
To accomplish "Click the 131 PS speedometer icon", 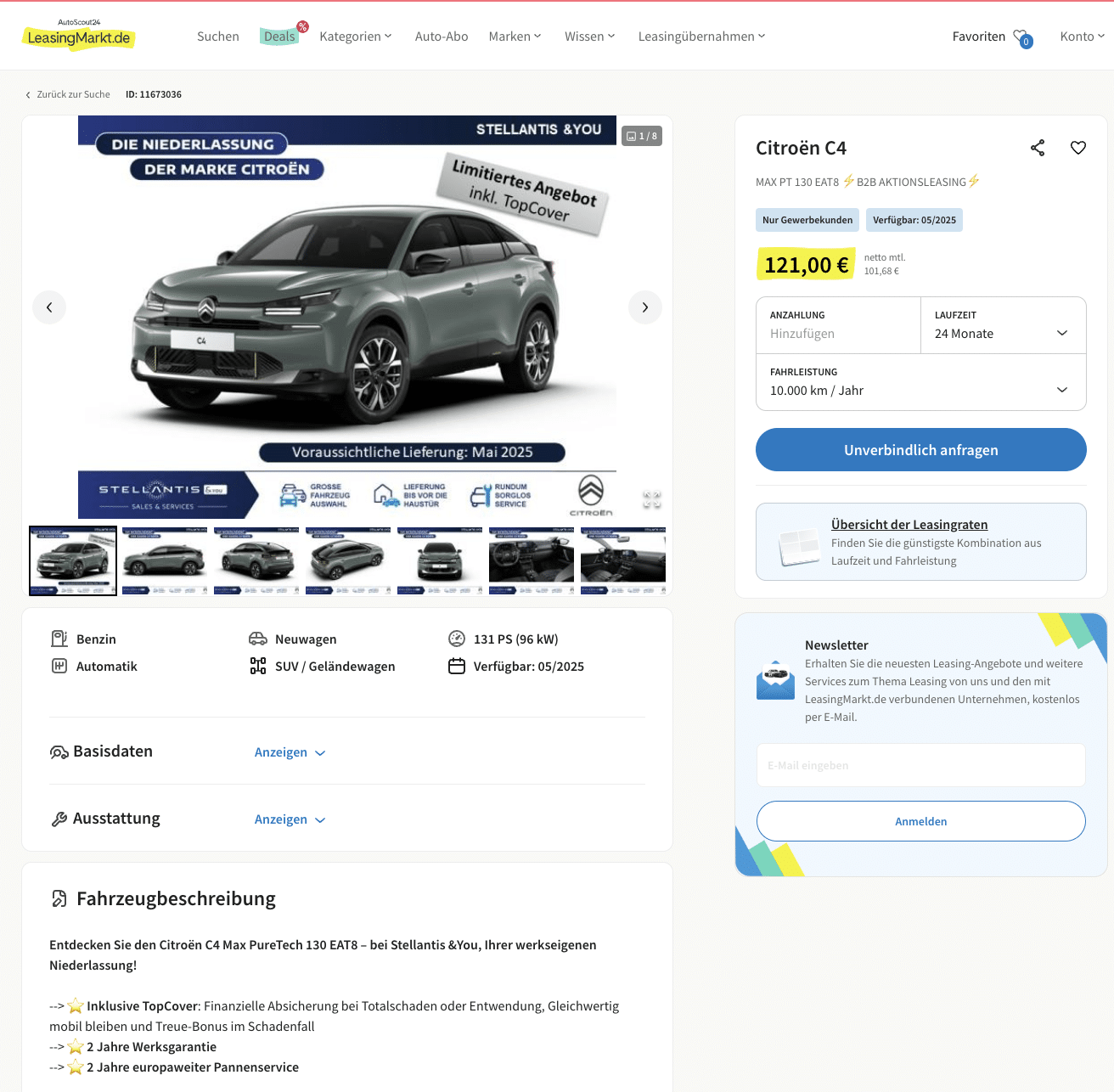I will click(x=457, y=639).
